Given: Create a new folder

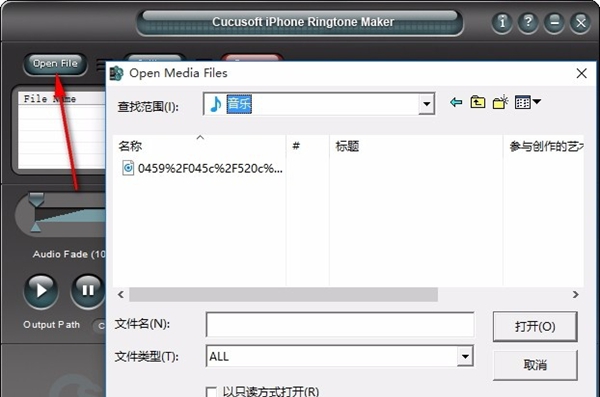Looking at the screenshot, I should coord(501,102).
